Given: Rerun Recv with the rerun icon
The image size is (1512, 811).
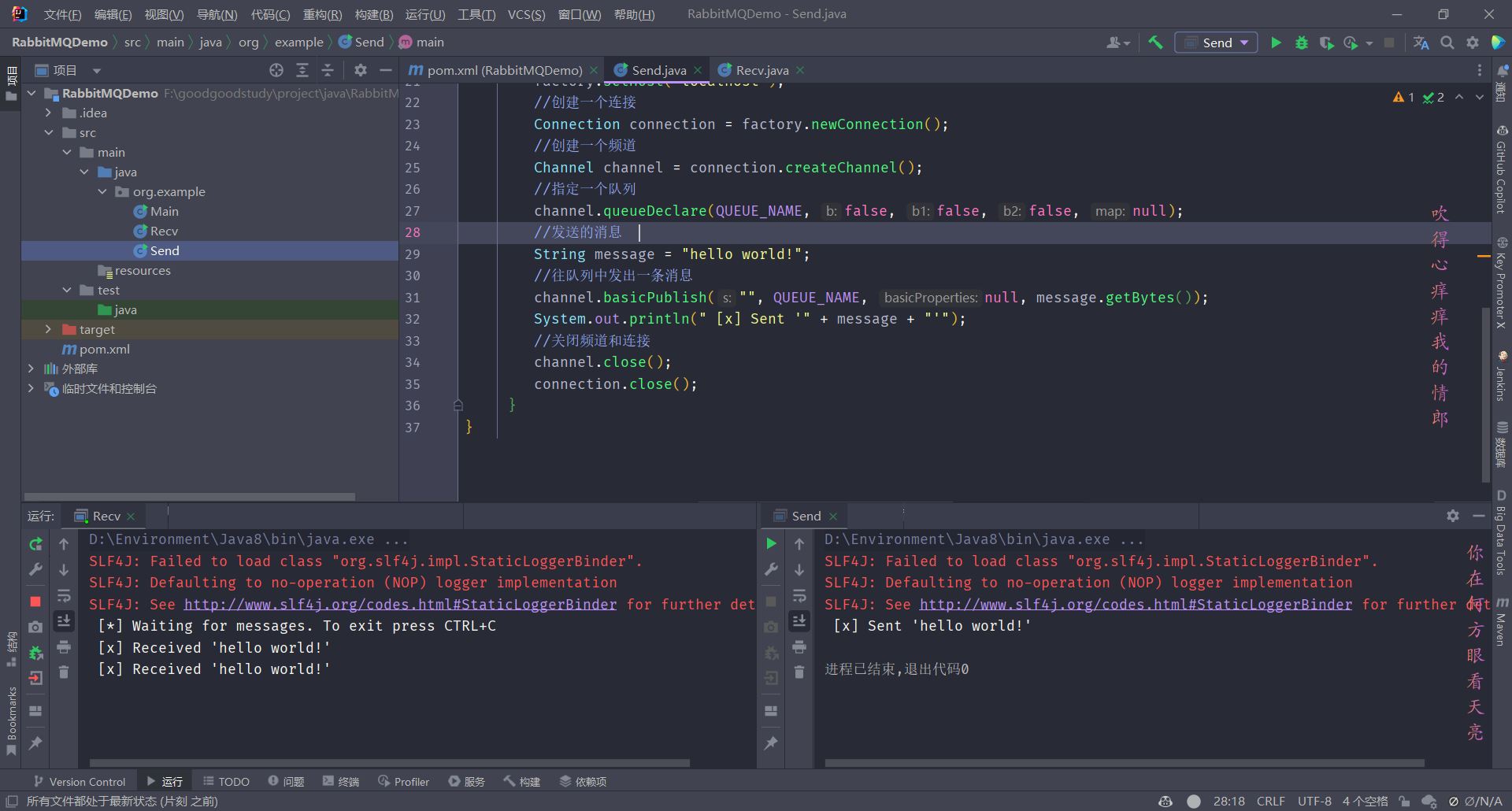Looking at the screenshot, I should [x=35, y=544].
